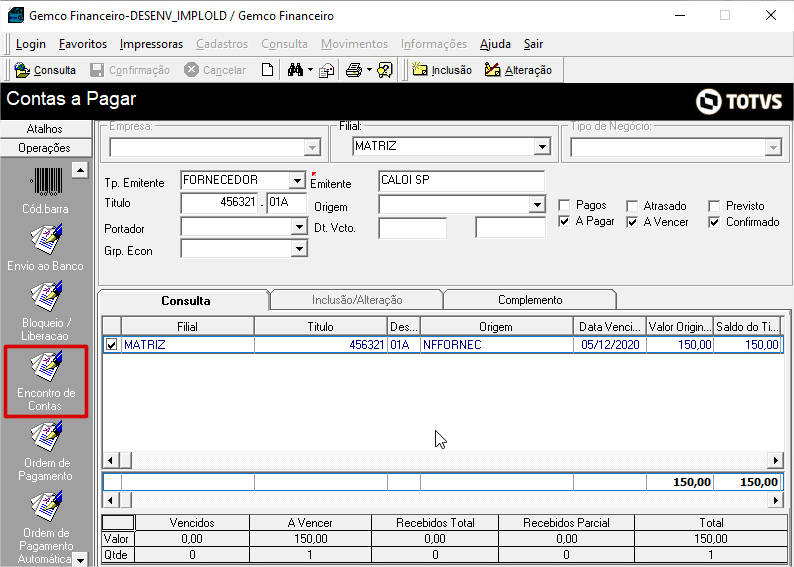Screen dimensions: 794x567
Task: Open the Ordem de Pagamento operation
Action: coord(45,451)
